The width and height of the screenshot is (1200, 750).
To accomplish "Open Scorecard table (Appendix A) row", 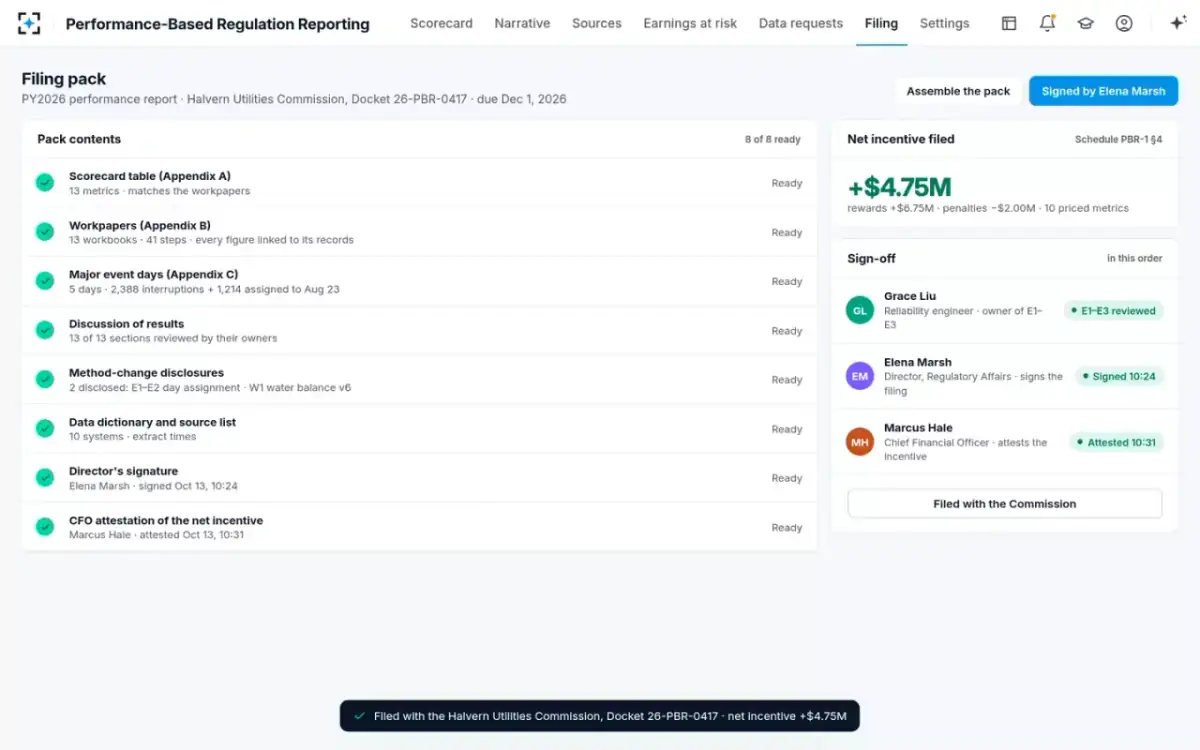I will pos(419,183).
